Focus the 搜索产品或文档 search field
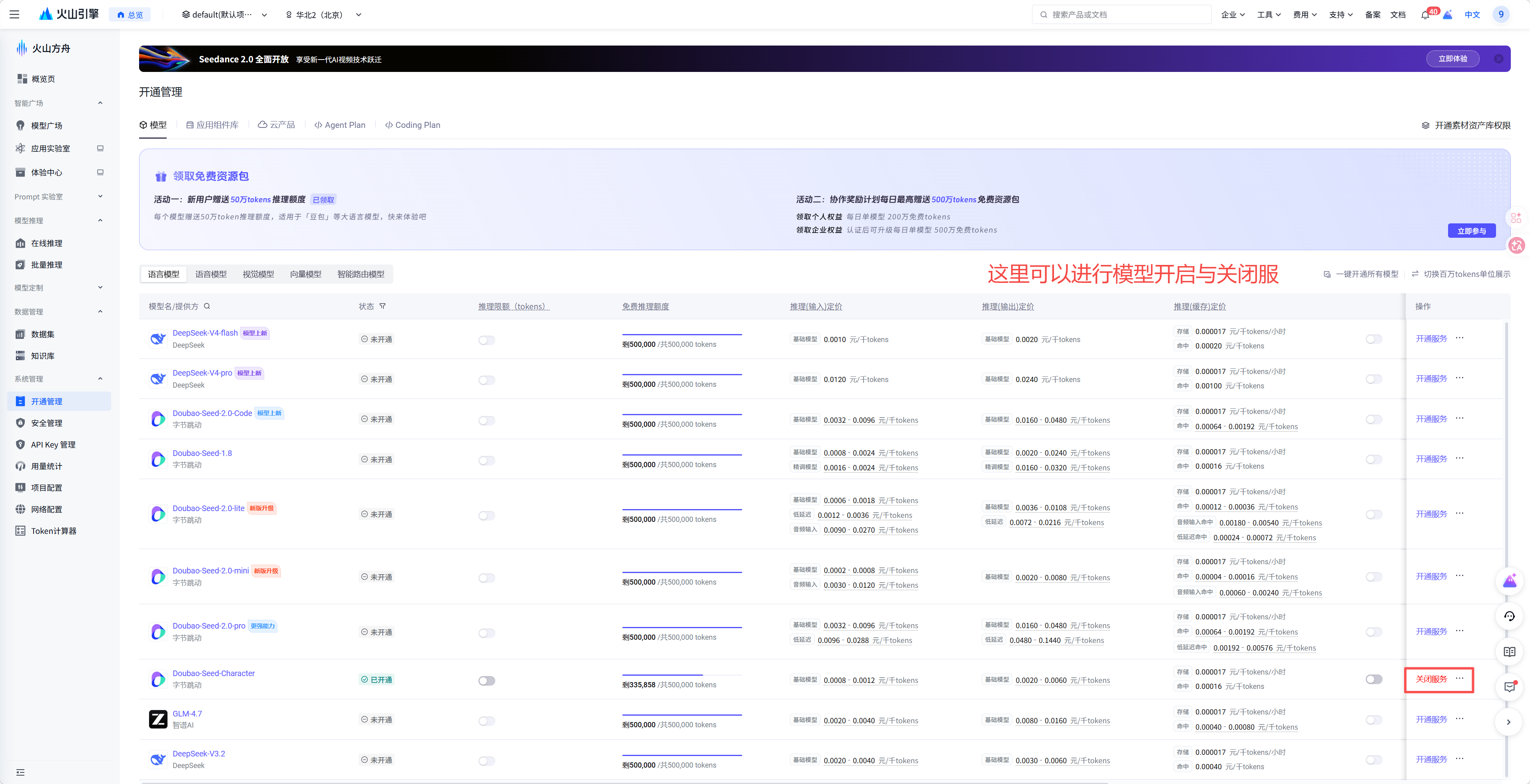Image resolution: width=1530 pixels, height=784 pixels. (1122, 15)
